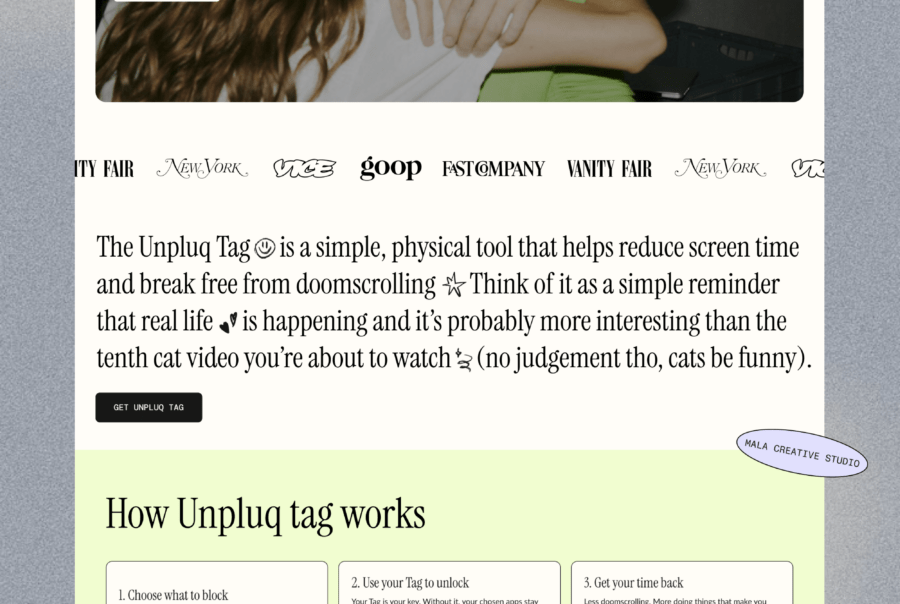Viewport: 900px width, 604px height.
Task: Open the goop press logo
Action: [x=390, y=168]
